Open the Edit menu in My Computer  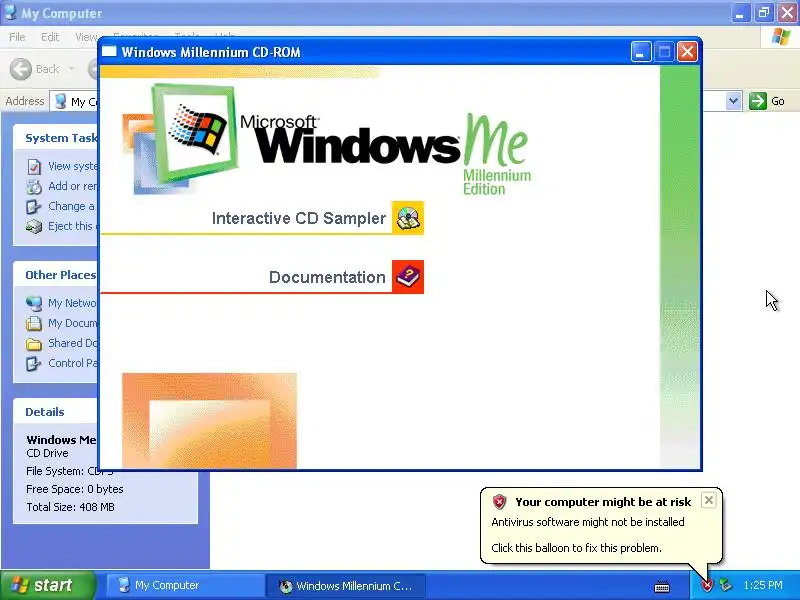50,37
